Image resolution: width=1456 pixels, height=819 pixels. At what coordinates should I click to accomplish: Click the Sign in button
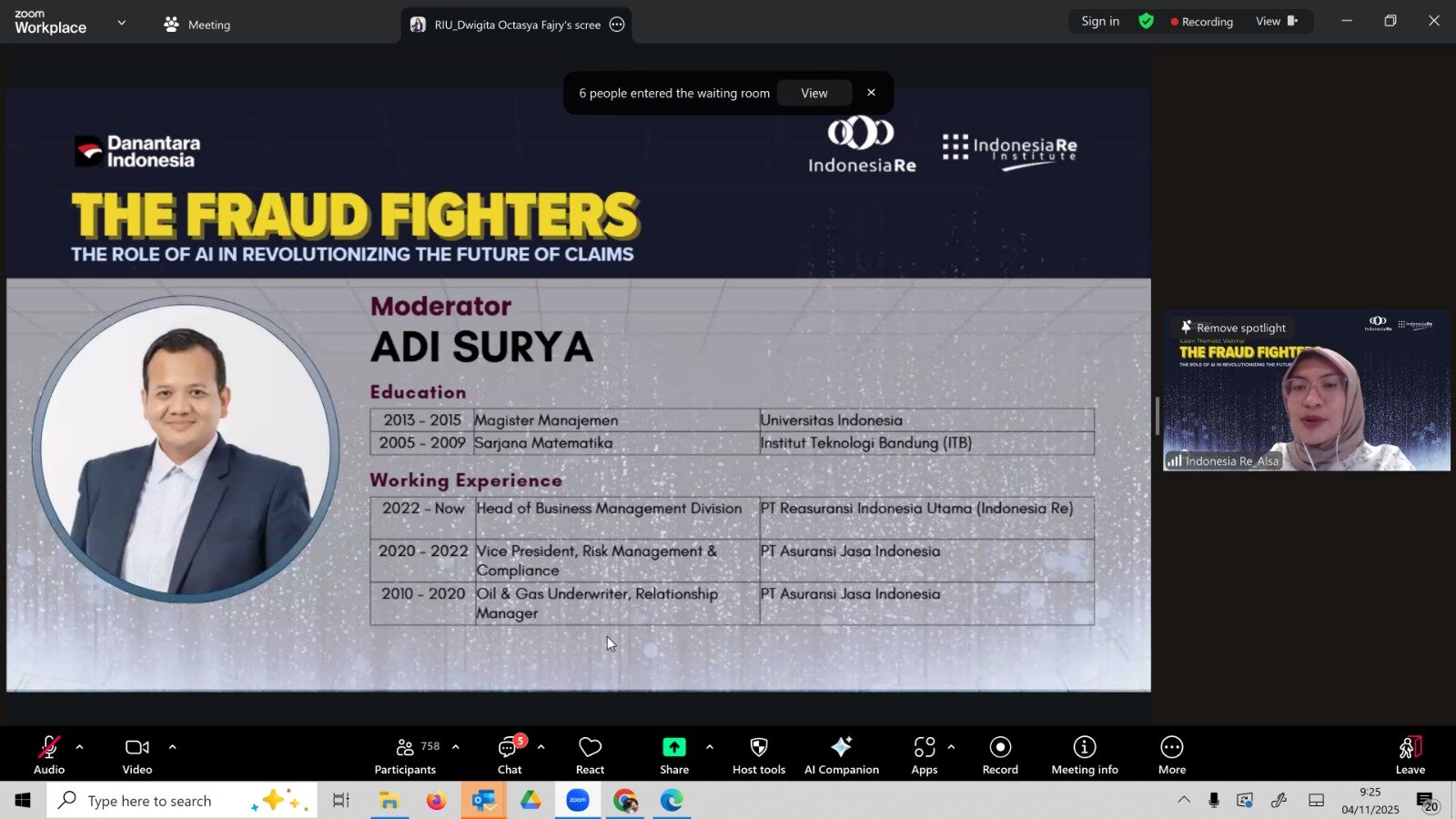(x=1099, y=21)
